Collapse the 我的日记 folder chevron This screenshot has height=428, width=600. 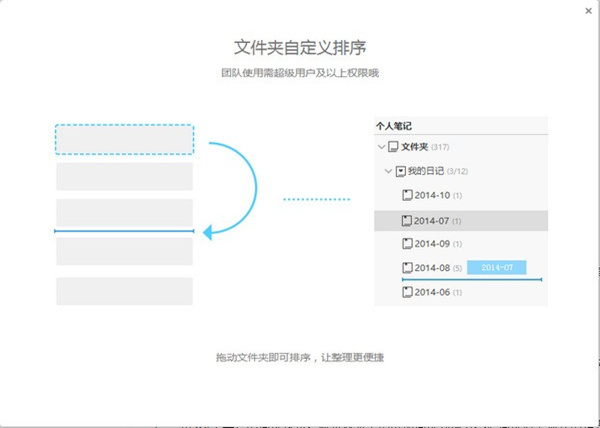click(388, 172)
